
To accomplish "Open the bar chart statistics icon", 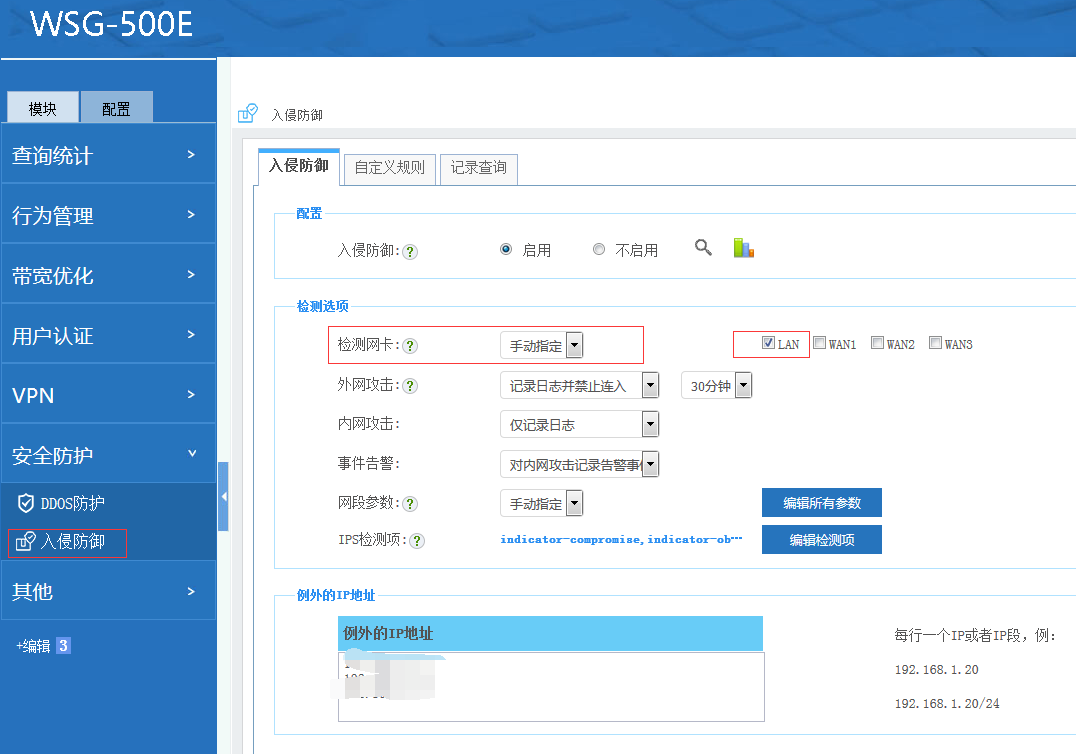I will (743, 248).
